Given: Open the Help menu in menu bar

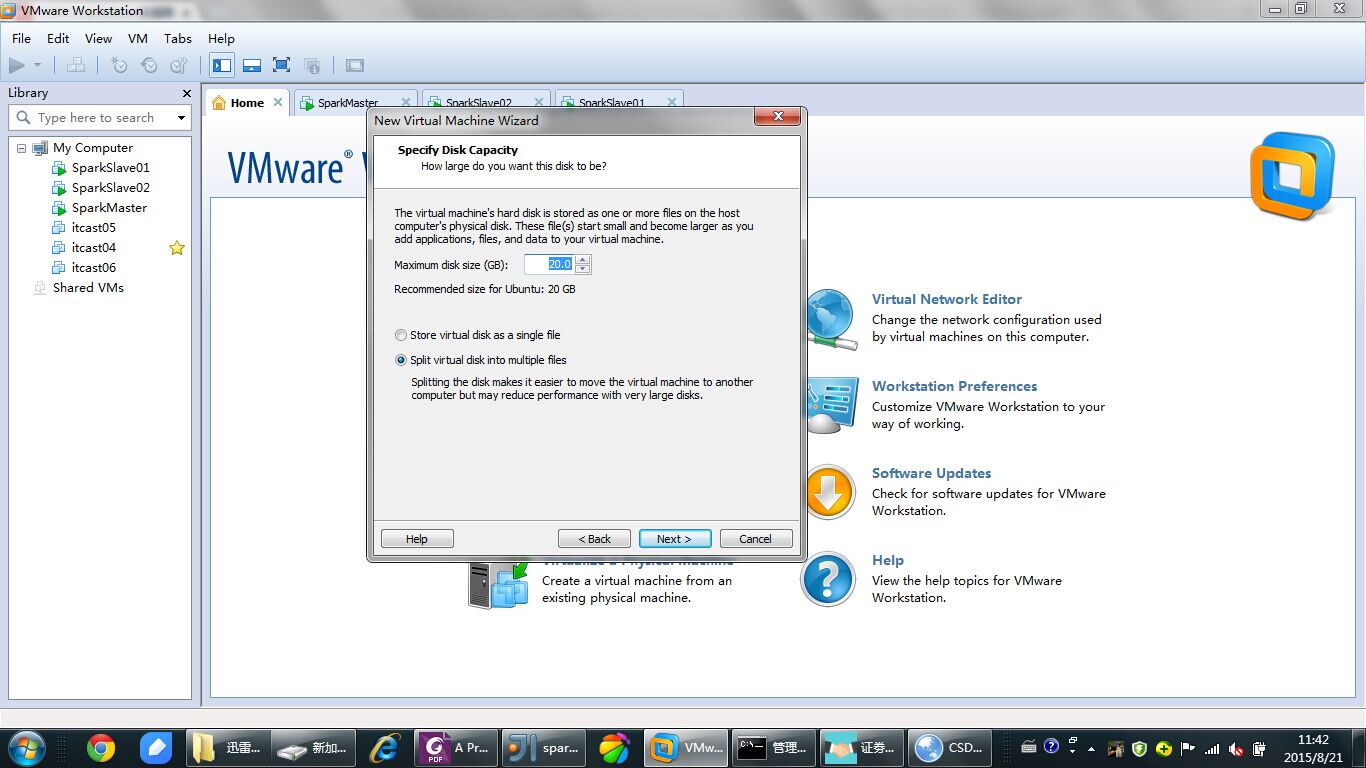Looking at the screenshot, I should pos(221,38).
